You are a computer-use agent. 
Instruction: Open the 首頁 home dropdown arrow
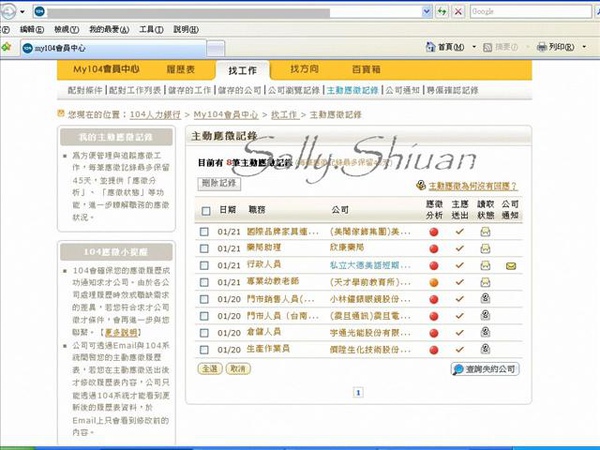pyautogui.click(x=474, y=47)
